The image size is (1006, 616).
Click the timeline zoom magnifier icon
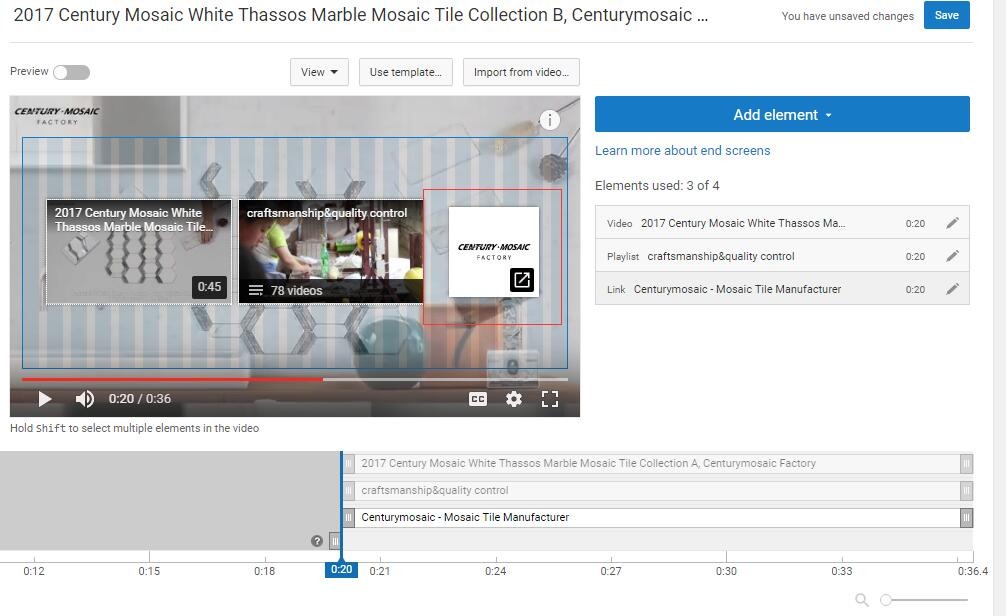point(862,600)
